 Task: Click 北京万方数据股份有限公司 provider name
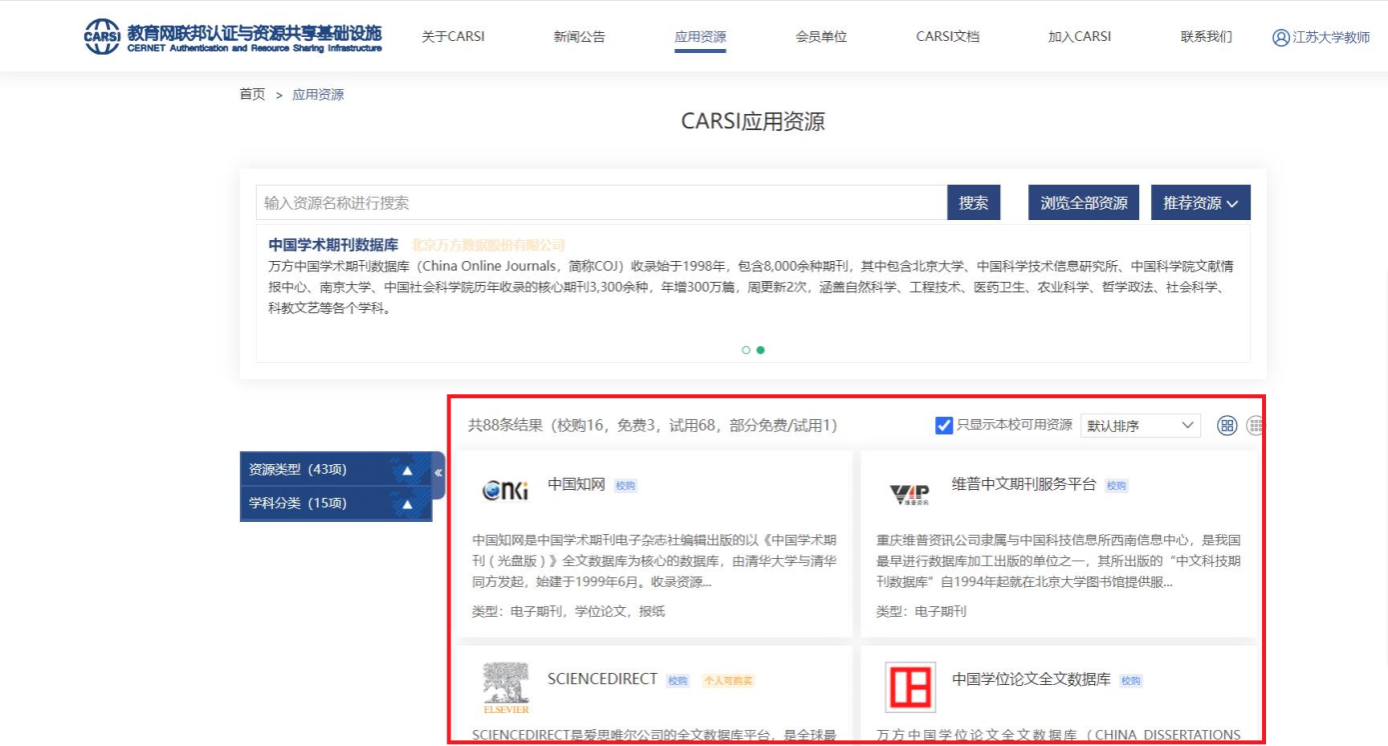coord(489,245)
